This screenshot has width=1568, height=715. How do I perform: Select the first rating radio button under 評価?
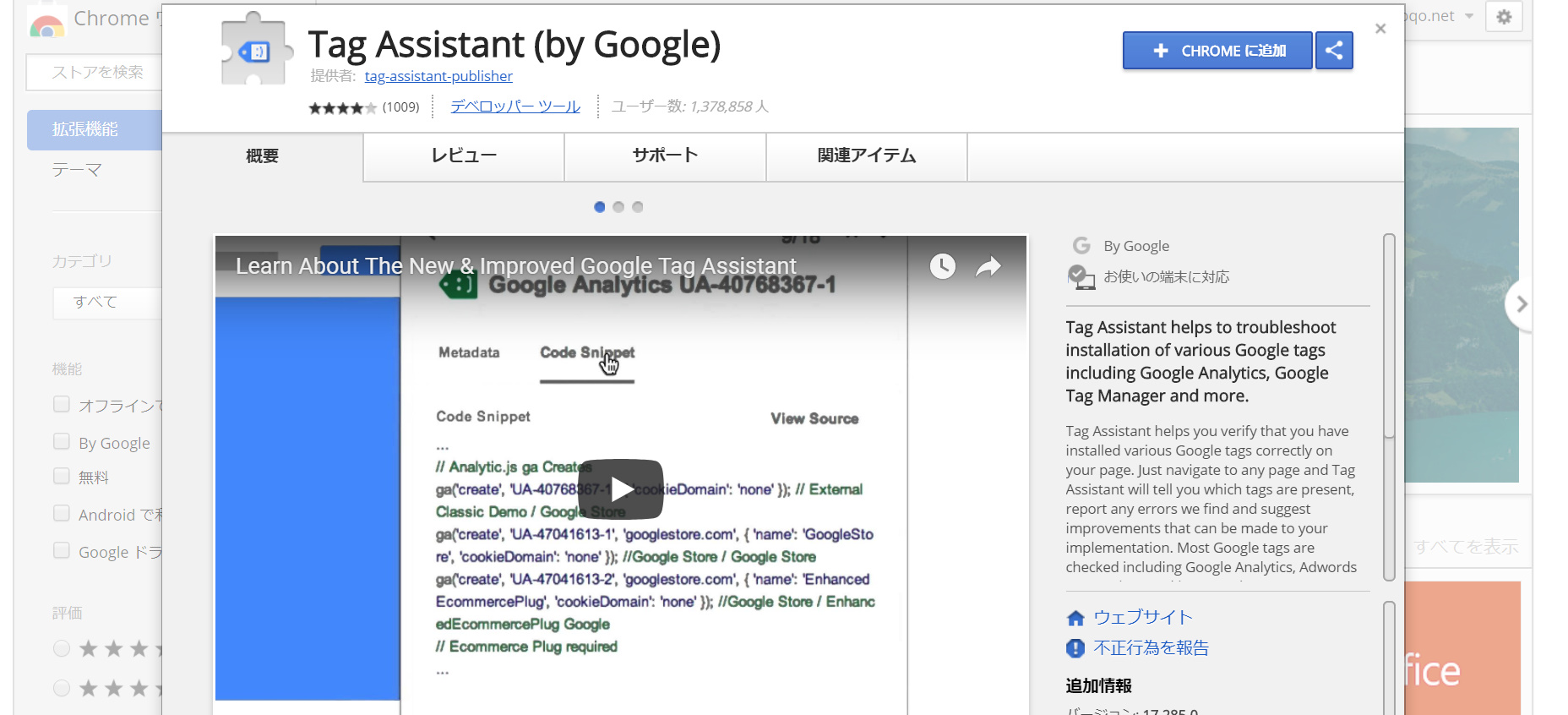(x=62, y=649)
